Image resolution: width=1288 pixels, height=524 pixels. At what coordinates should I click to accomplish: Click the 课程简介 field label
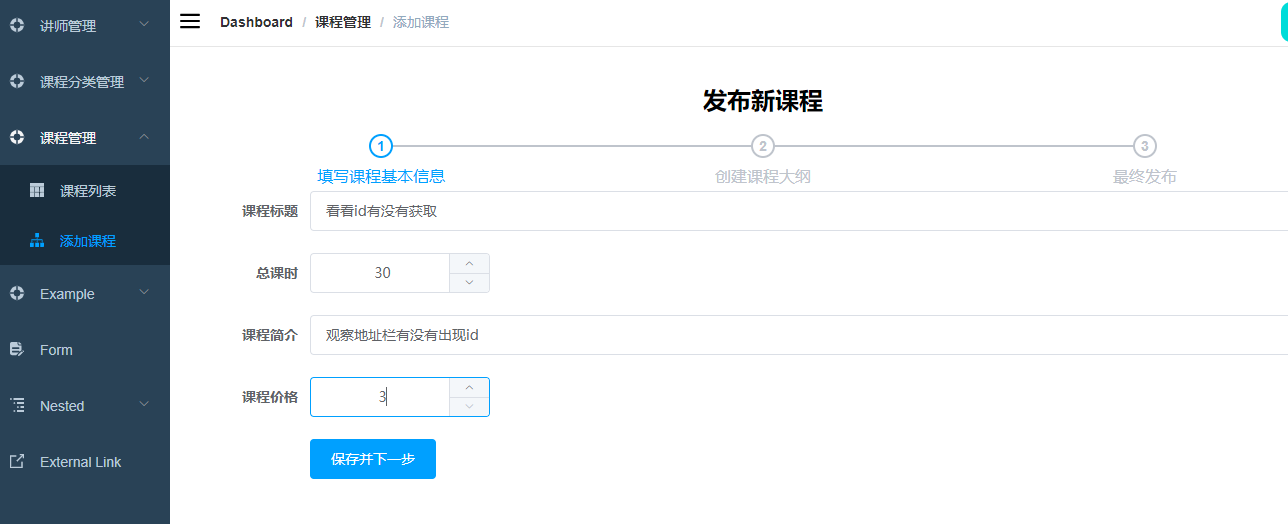click(270, 335)
